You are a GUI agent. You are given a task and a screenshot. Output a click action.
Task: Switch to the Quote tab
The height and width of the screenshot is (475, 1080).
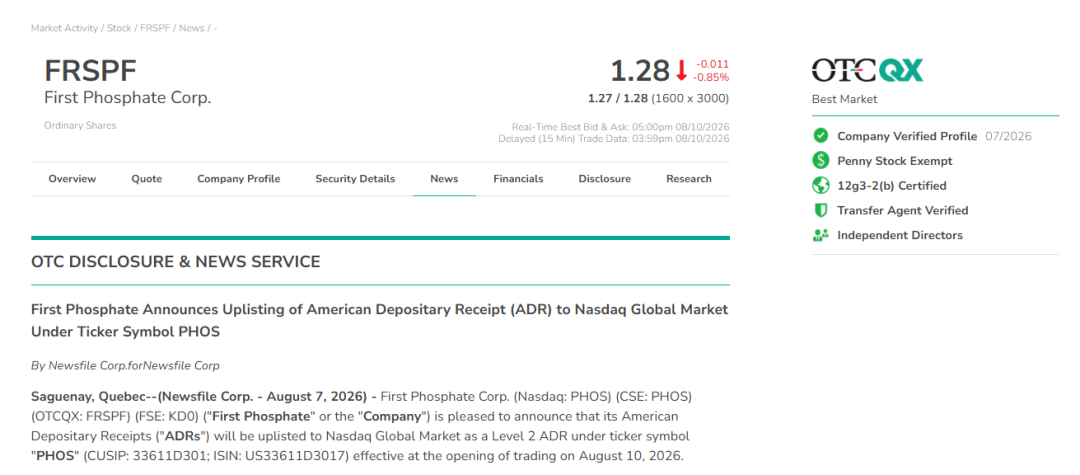(x=147, y=179)
